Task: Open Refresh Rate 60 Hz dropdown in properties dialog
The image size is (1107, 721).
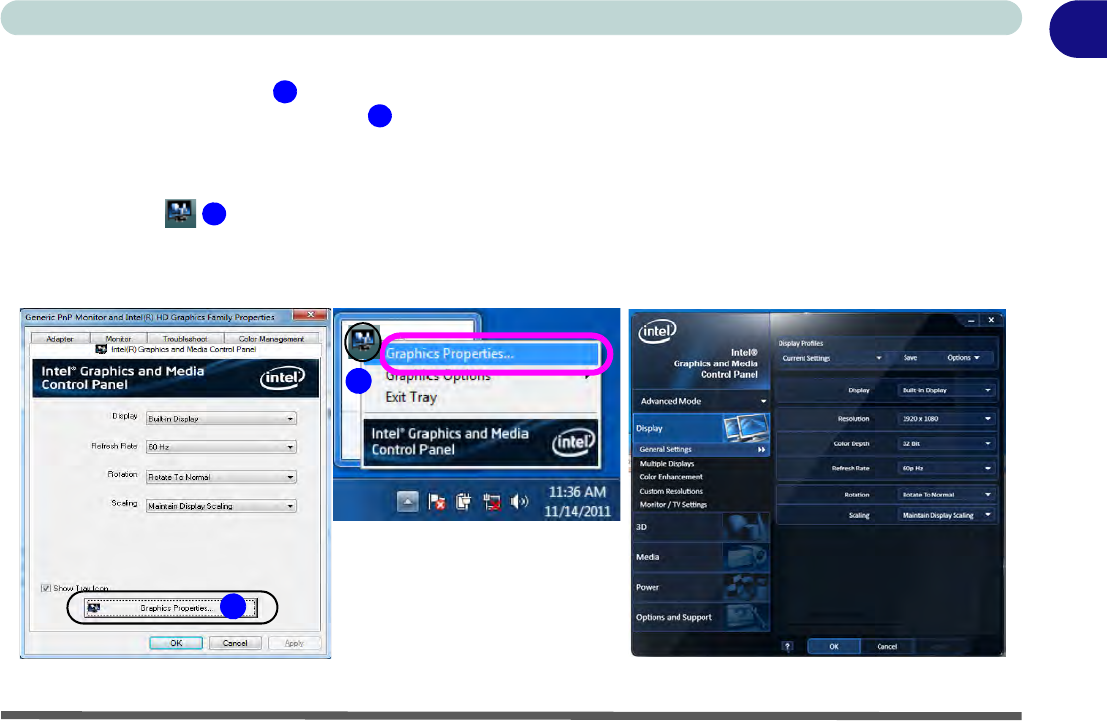Action: click(x=221, y=447)
